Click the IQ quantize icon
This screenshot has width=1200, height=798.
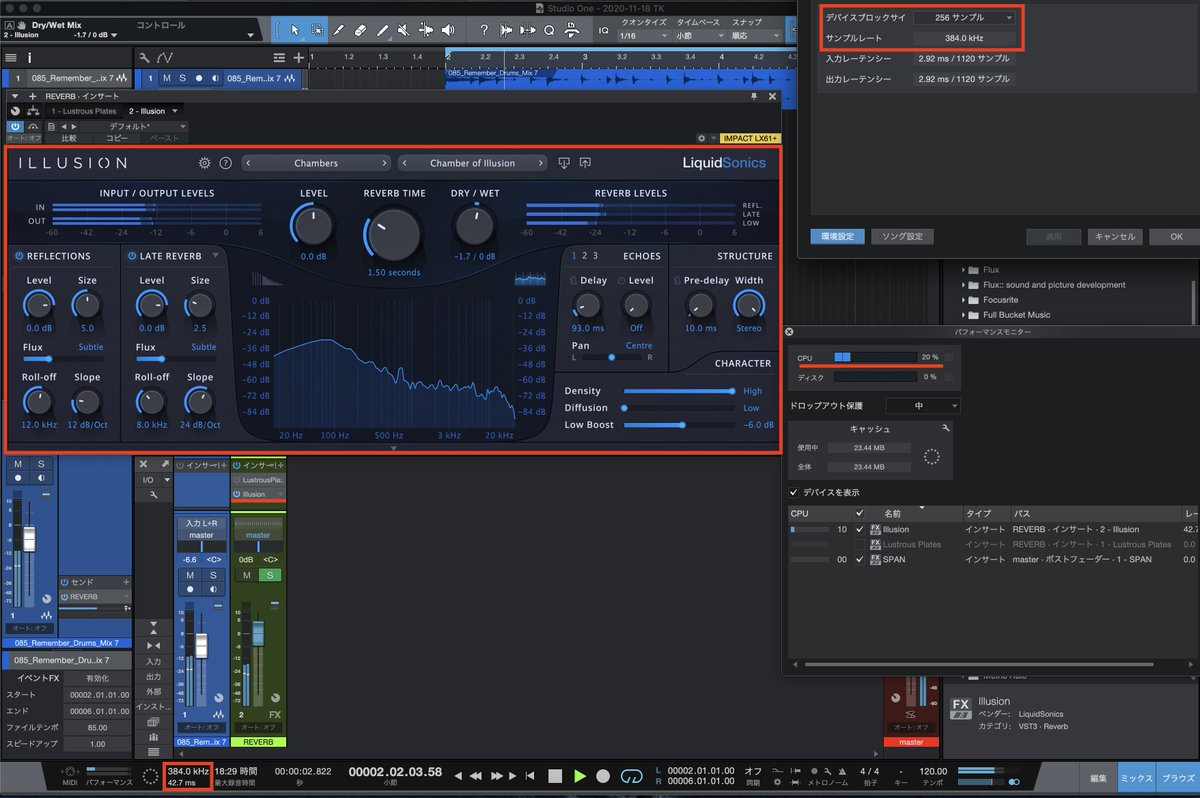[603, 30]
